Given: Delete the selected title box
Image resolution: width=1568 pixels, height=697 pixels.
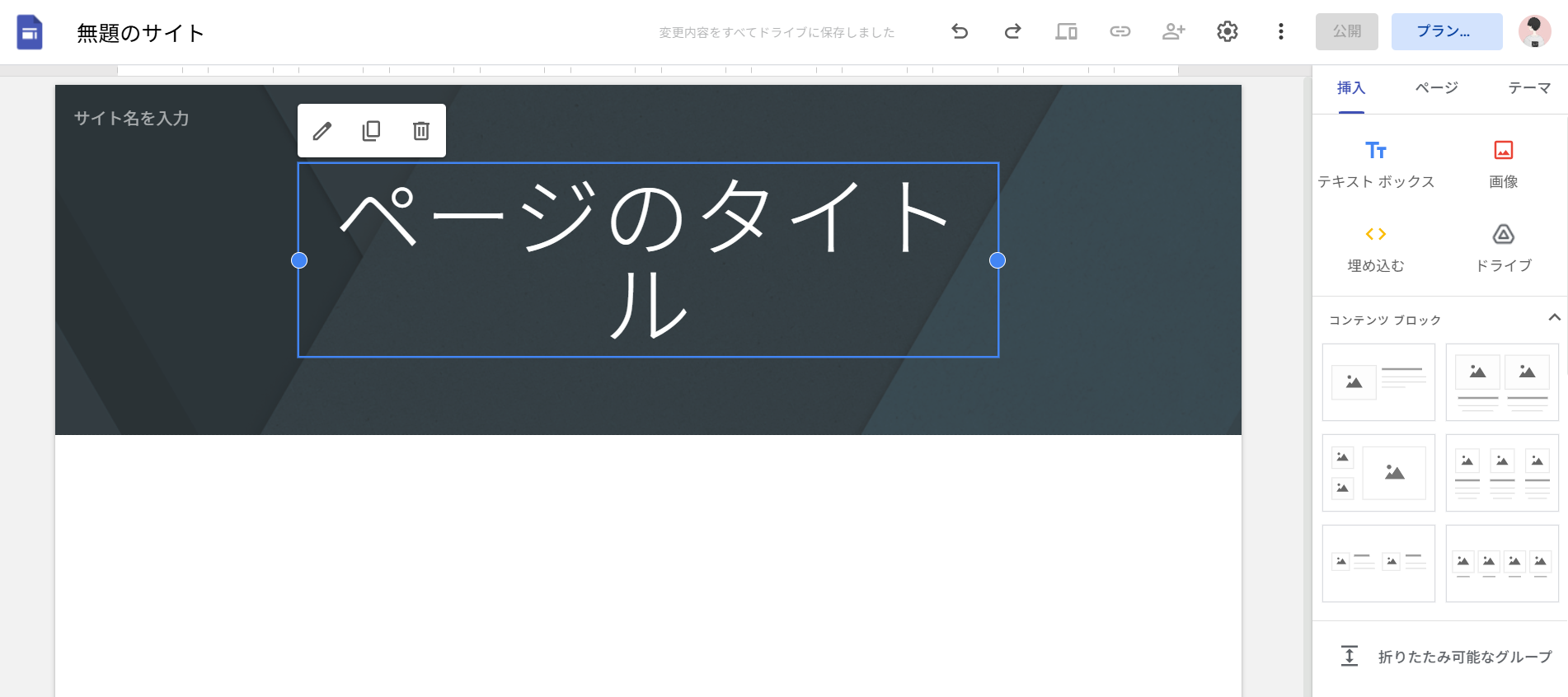Looking at the screenshot, I should (421, 131).
